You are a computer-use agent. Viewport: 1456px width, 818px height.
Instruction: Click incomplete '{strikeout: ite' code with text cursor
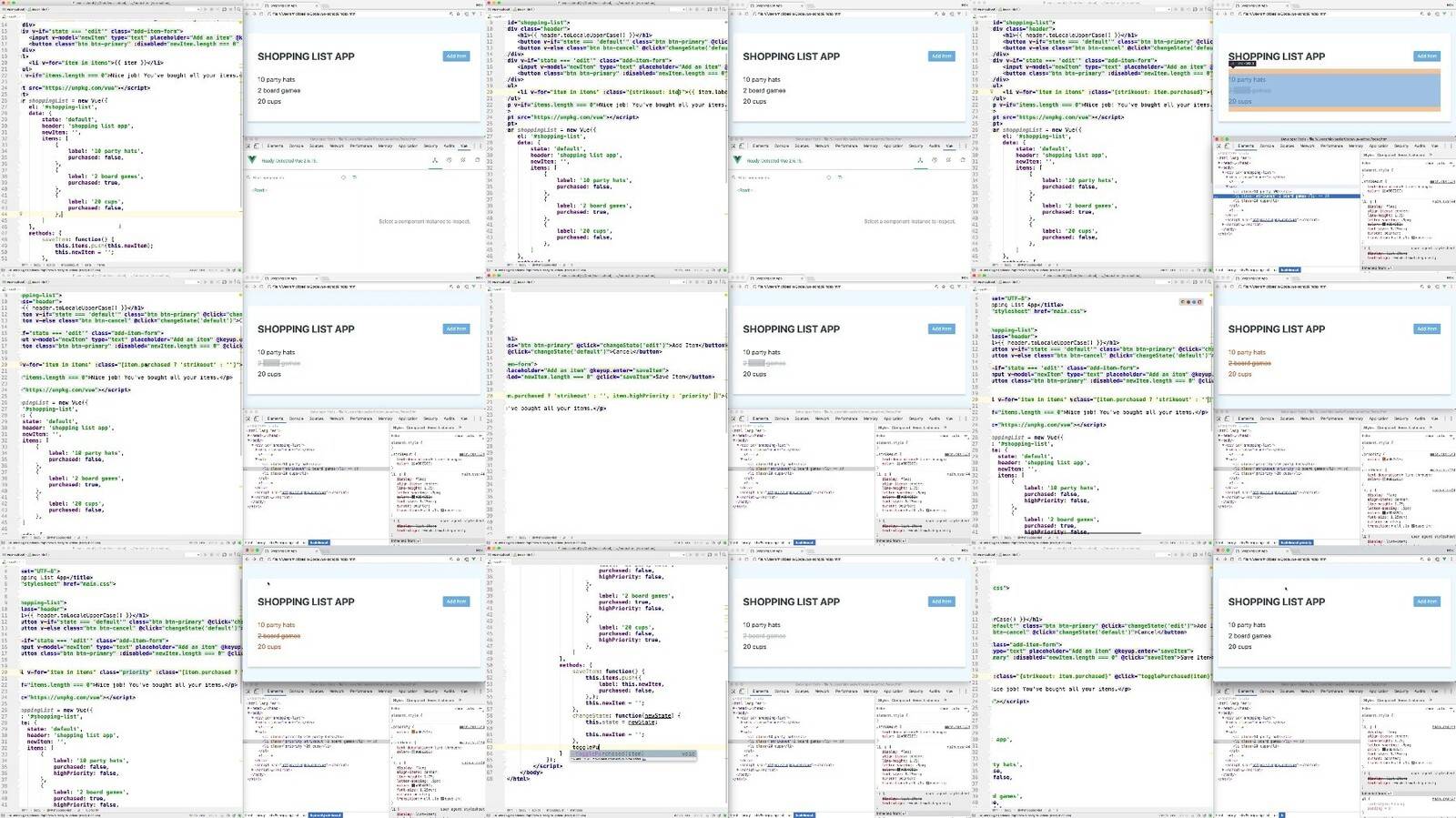(x=654, y=92)
